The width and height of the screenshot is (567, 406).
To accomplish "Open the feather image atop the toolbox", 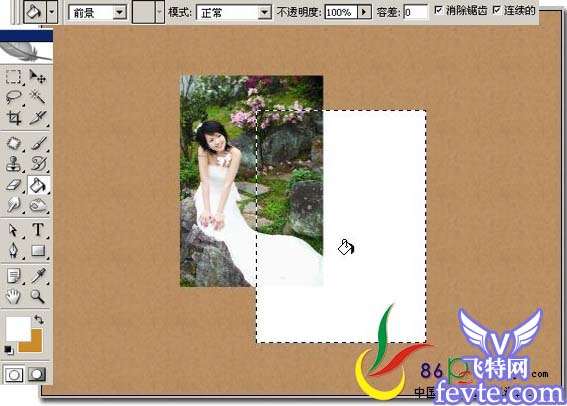I will 26,52.
